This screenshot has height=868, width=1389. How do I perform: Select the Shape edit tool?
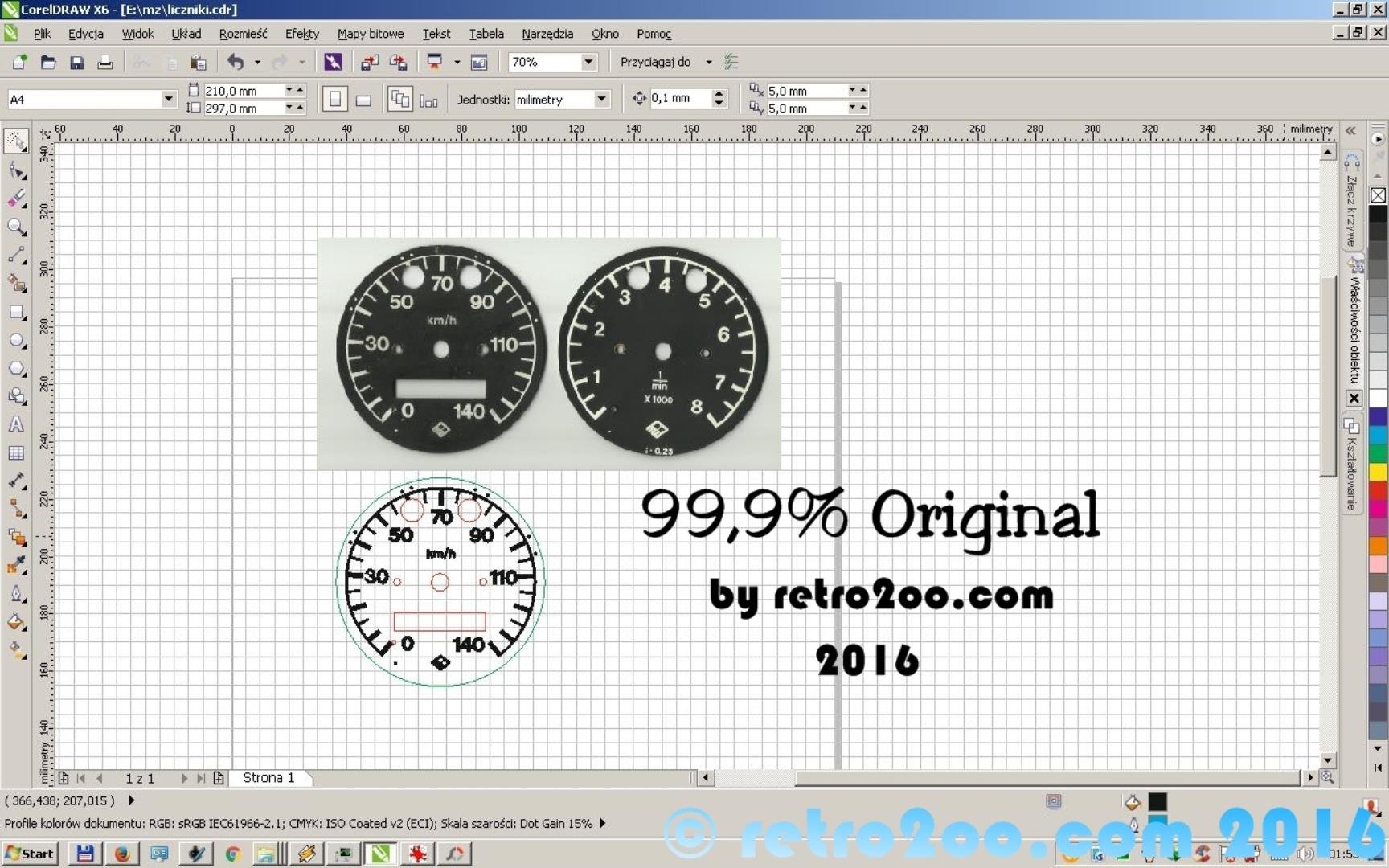(16, 170)
